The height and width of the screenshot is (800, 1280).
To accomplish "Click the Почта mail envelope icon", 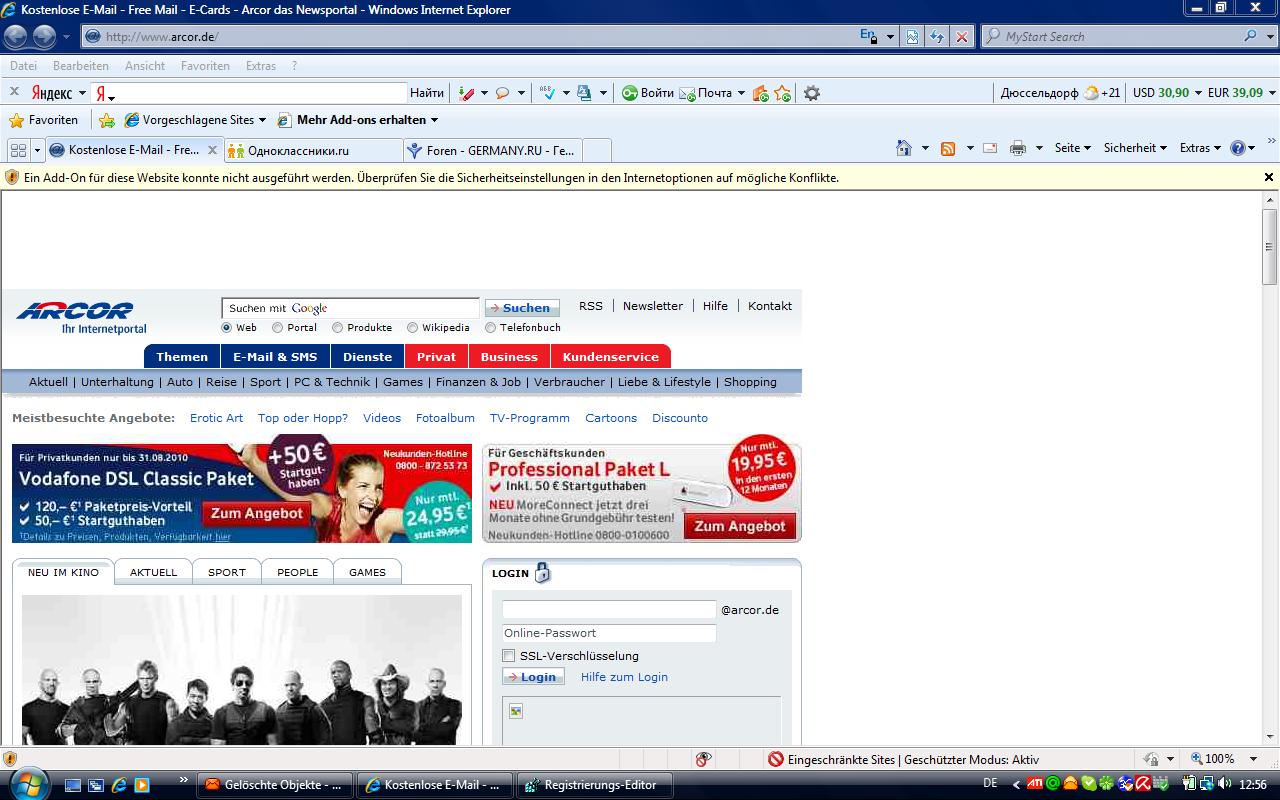I will coord(687,93).
